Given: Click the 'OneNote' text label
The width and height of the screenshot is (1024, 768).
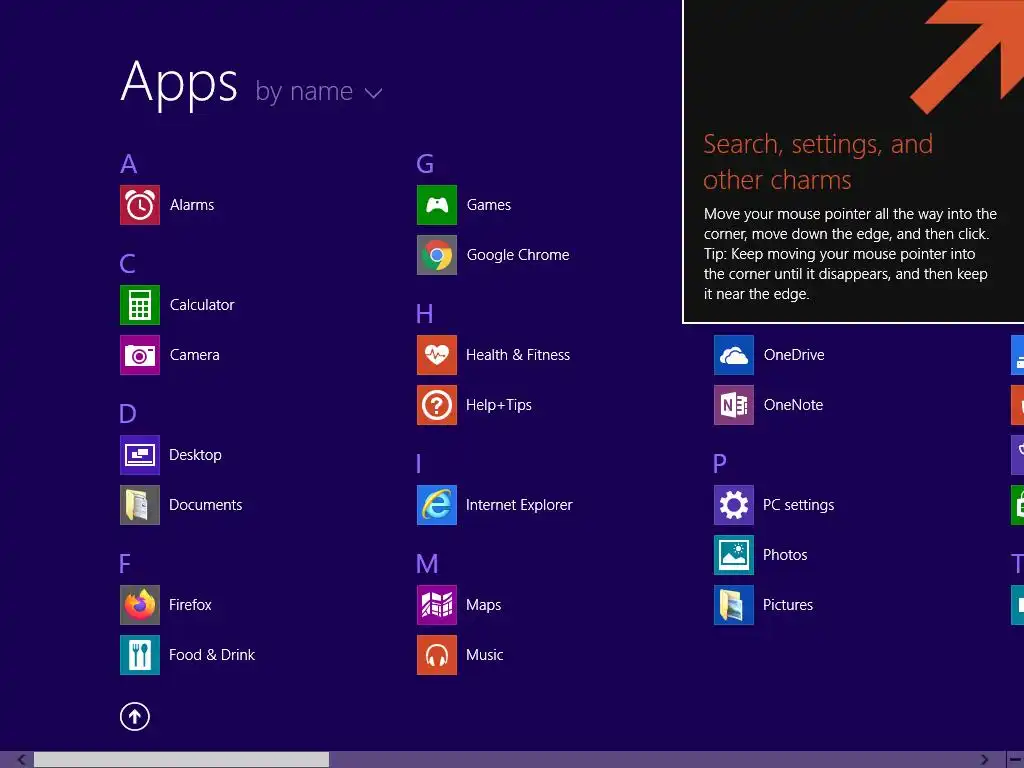Looking at the screenshot, I should click(x=793, y=405).
